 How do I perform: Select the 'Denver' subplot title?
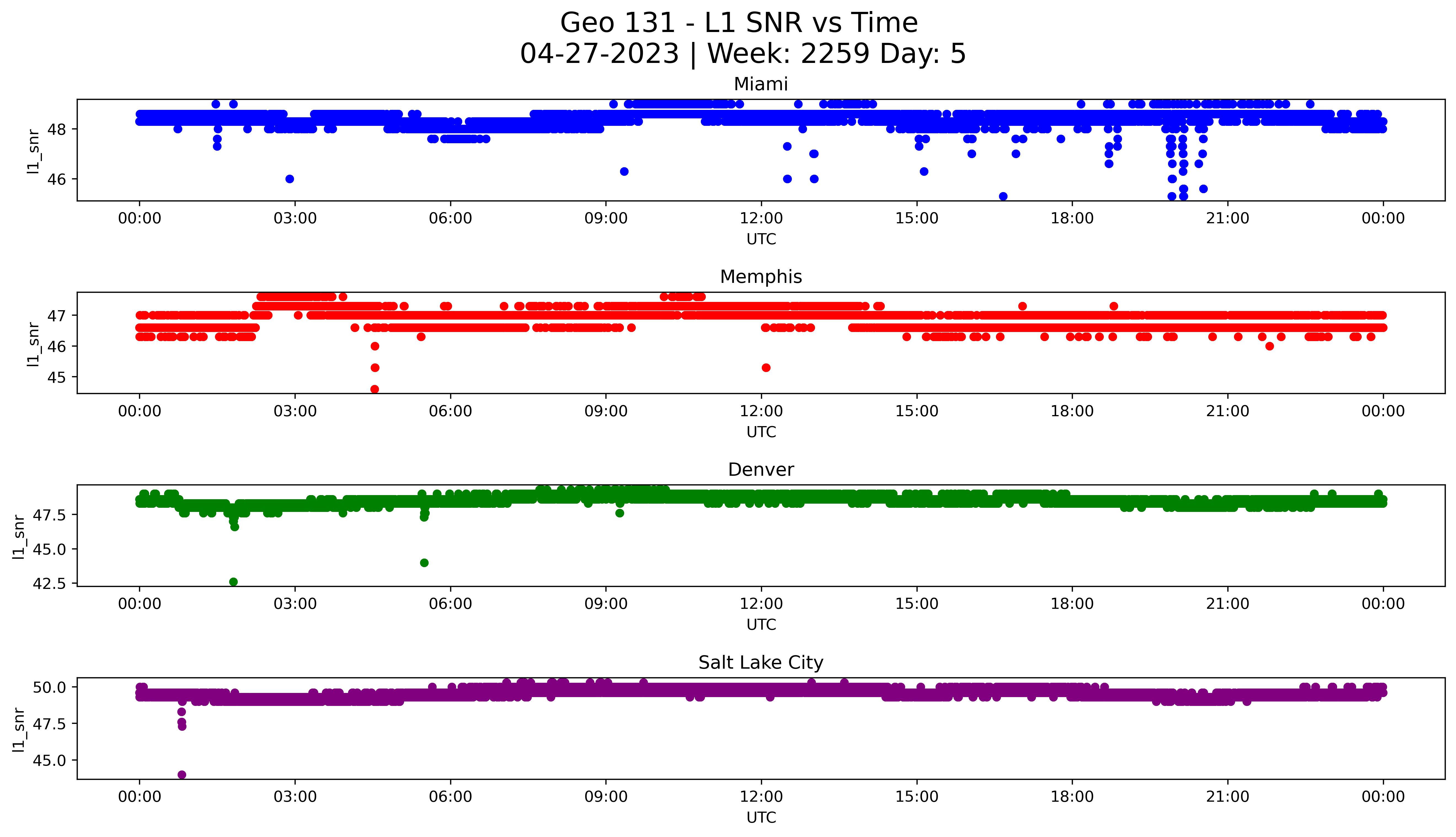(x=760, y=470)
